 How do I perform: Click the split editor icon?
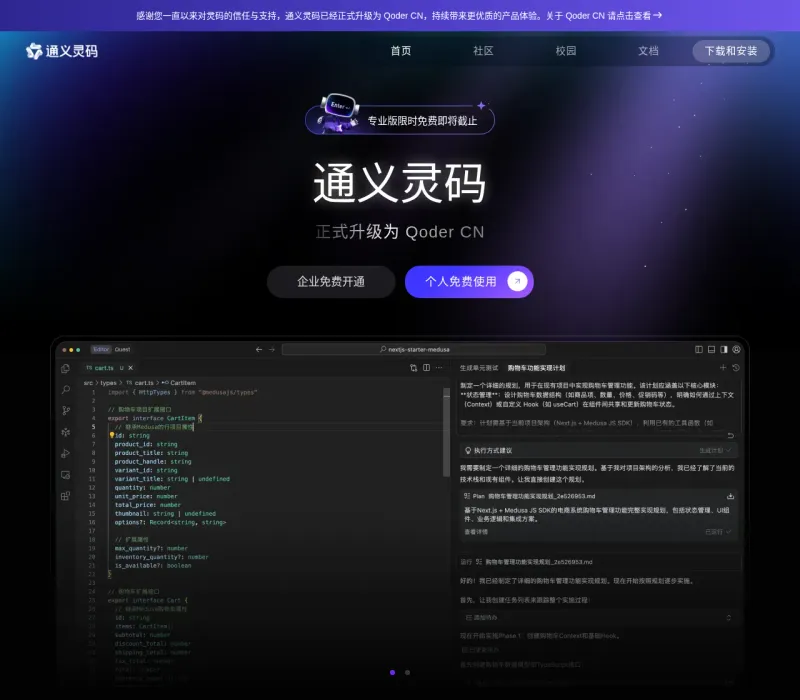tap(427, 368)
